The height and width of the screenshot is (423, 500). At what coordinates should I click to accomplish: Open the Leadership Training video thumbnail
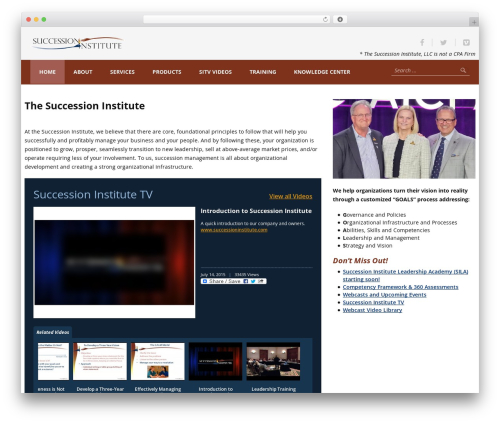pyautogui.click(x=273, y=361)
